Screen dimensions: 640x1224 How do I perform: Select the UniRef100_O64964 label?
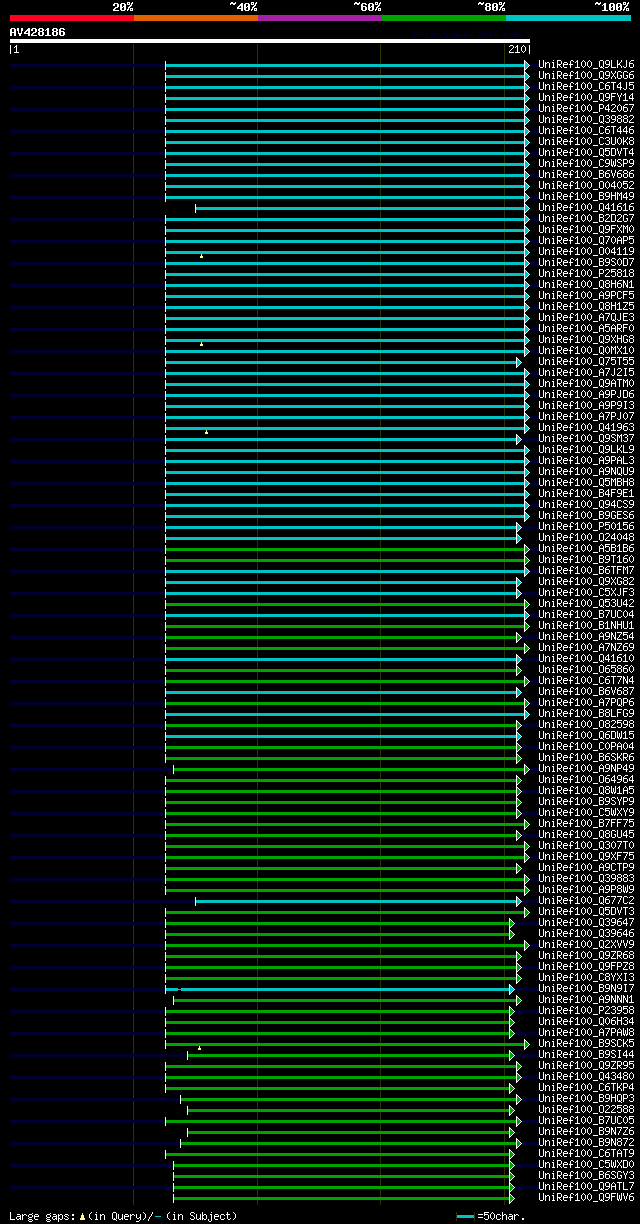[586, 780]
